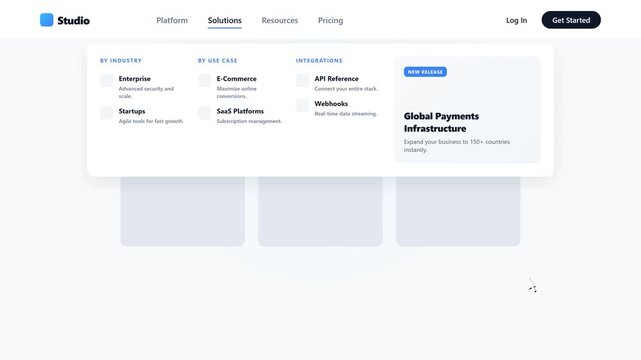Click the Get Started button
This screenshot has height=360, width=641.
tap(571, 20)
